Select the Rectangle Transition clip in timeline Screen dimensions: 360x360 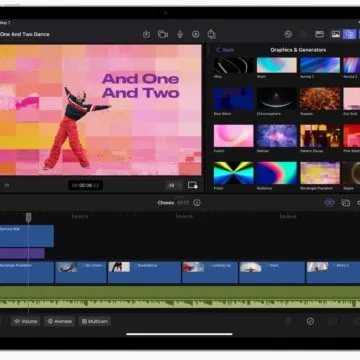27,272
